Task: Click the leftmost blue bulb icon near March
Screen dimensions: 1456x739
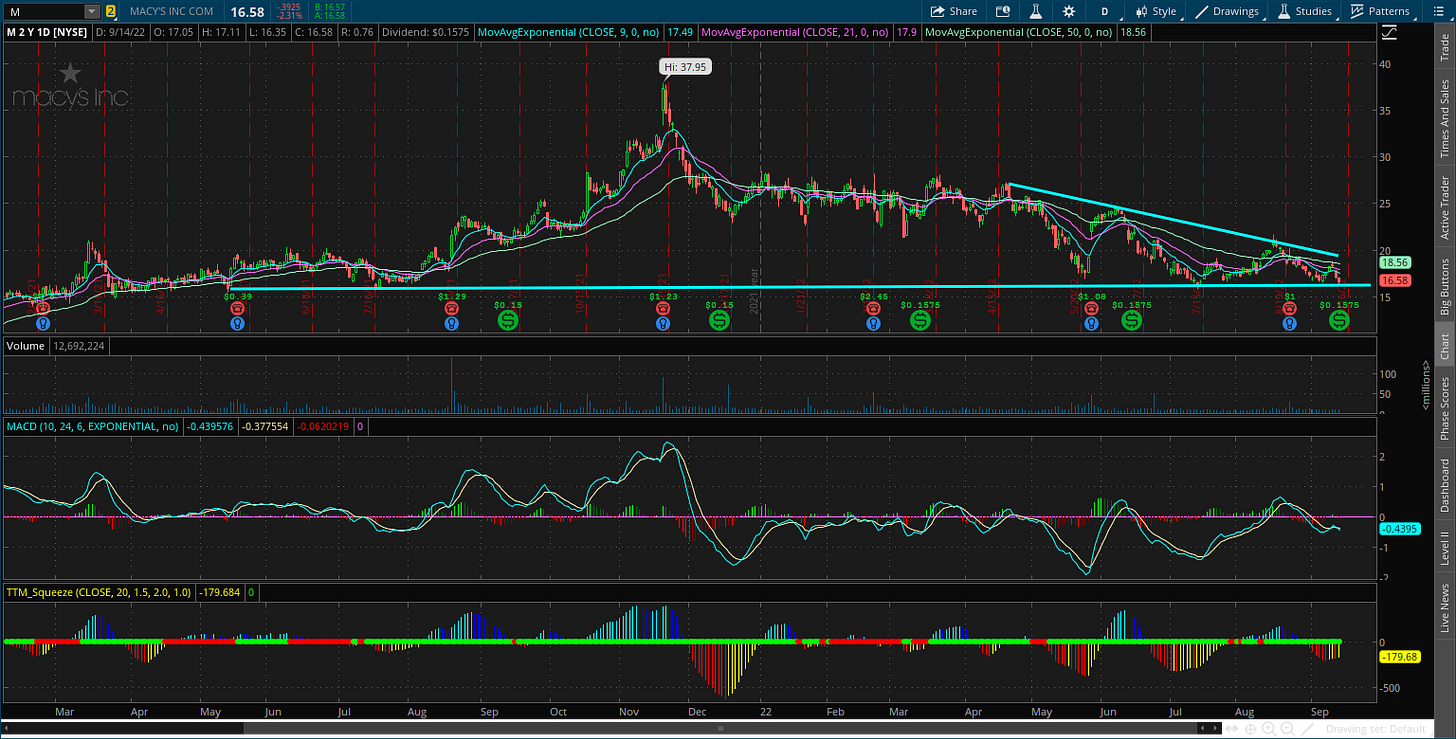Action: [43, 323]
